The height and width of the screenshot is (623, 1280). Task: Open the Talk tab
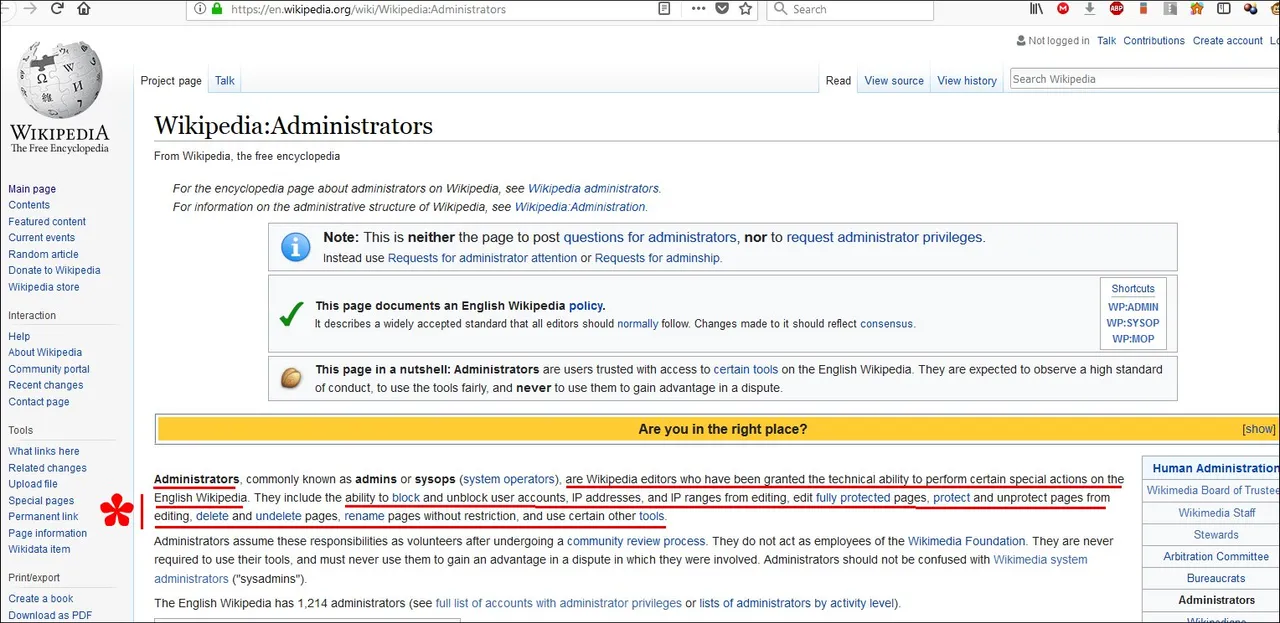pyautogui.click(x=225, y=81)
